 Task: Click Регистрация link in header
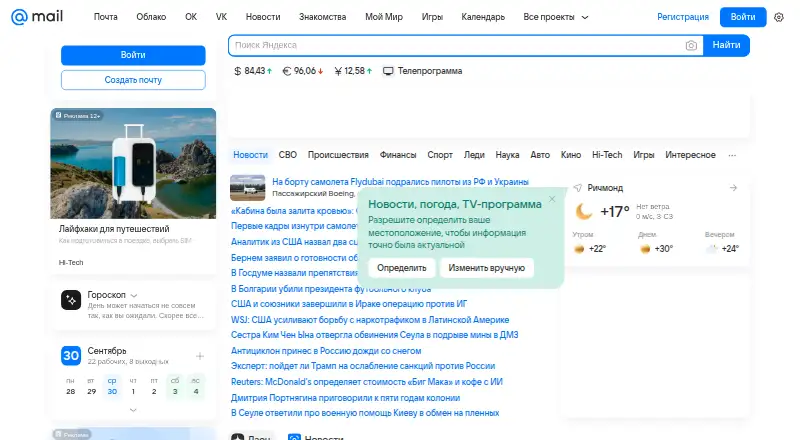click(x=683, y=17)
